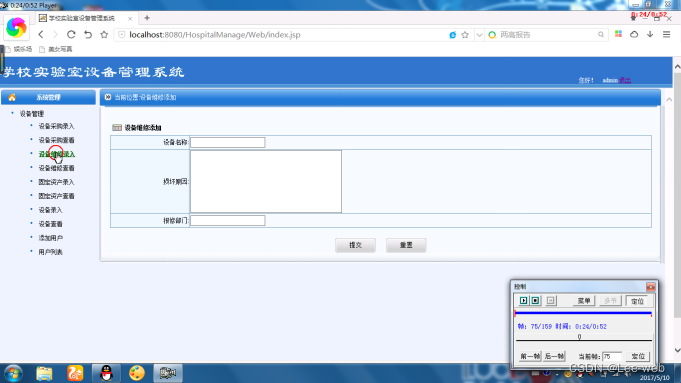The height and width of the screenshot is (383, 681).
Task: Open the address bar dropdown arrow
Action: tap(479, 35)
